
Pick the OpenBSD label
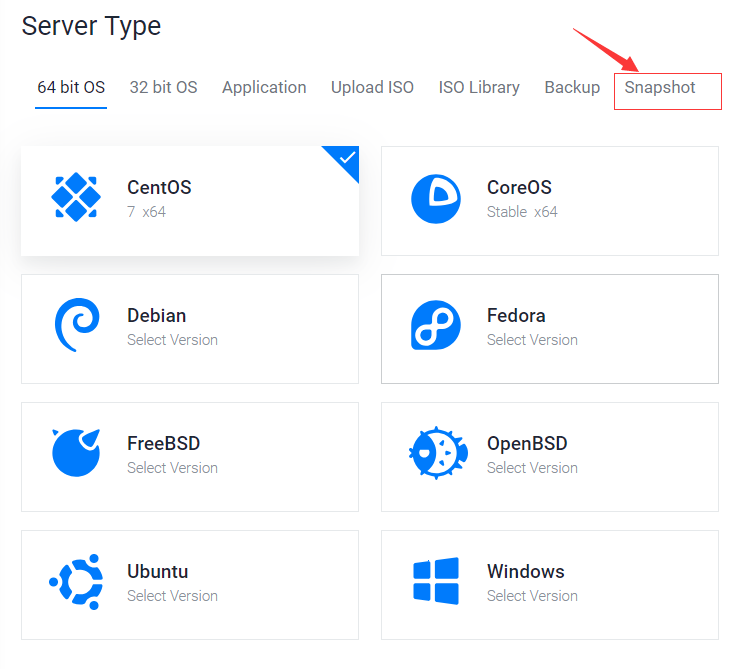pyautogui.click(x=527, y=443)
